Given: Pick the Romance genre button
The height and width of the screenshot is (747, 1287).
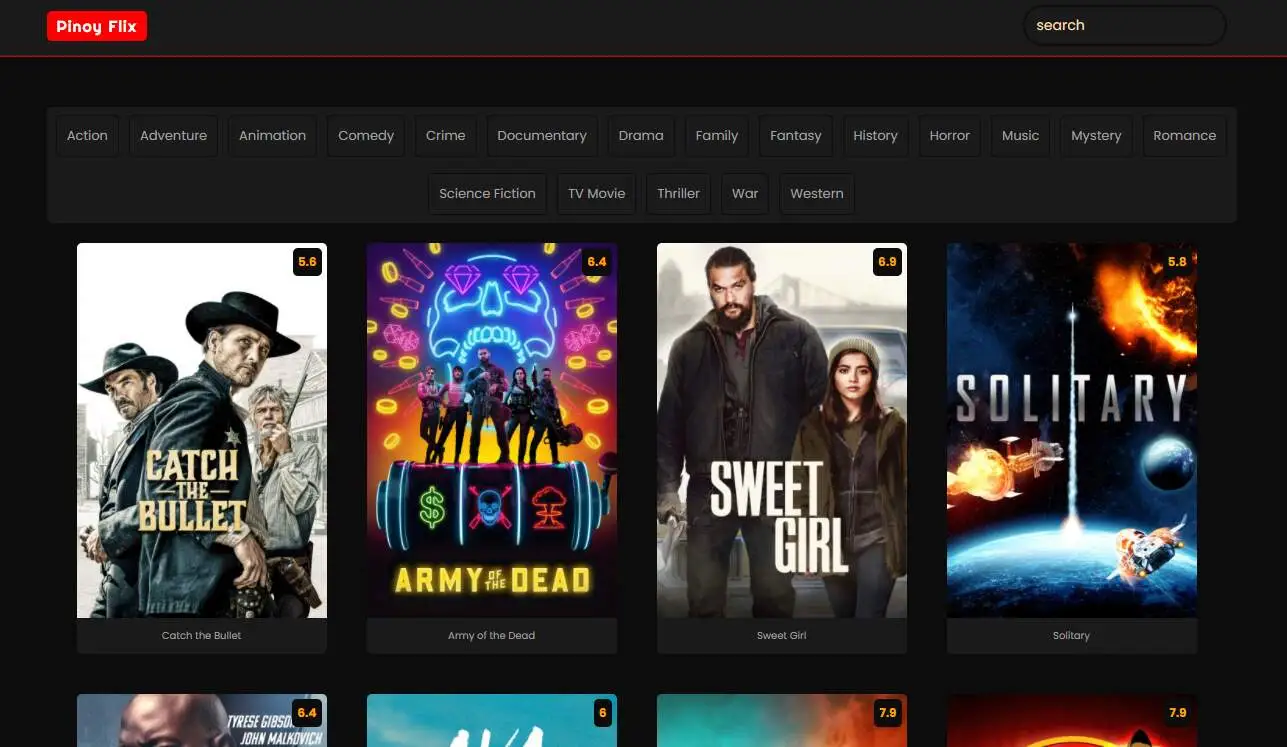Looking at the screenshot, I should (1184, 136).
